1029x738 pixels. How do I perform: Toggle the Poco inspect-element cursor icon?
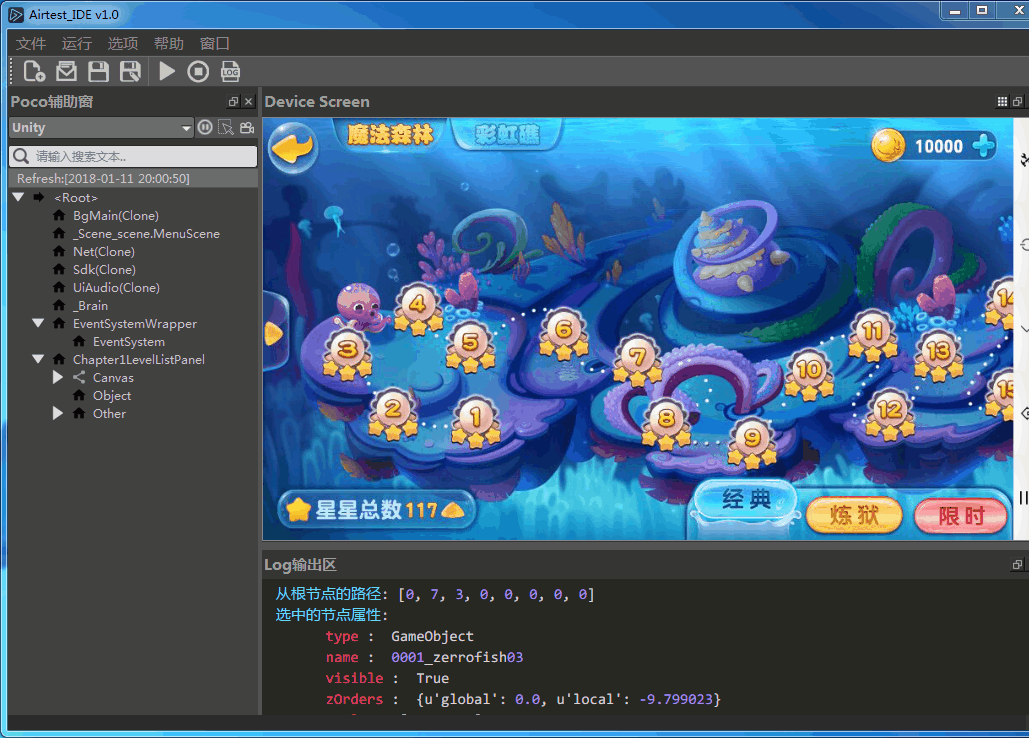226,127
